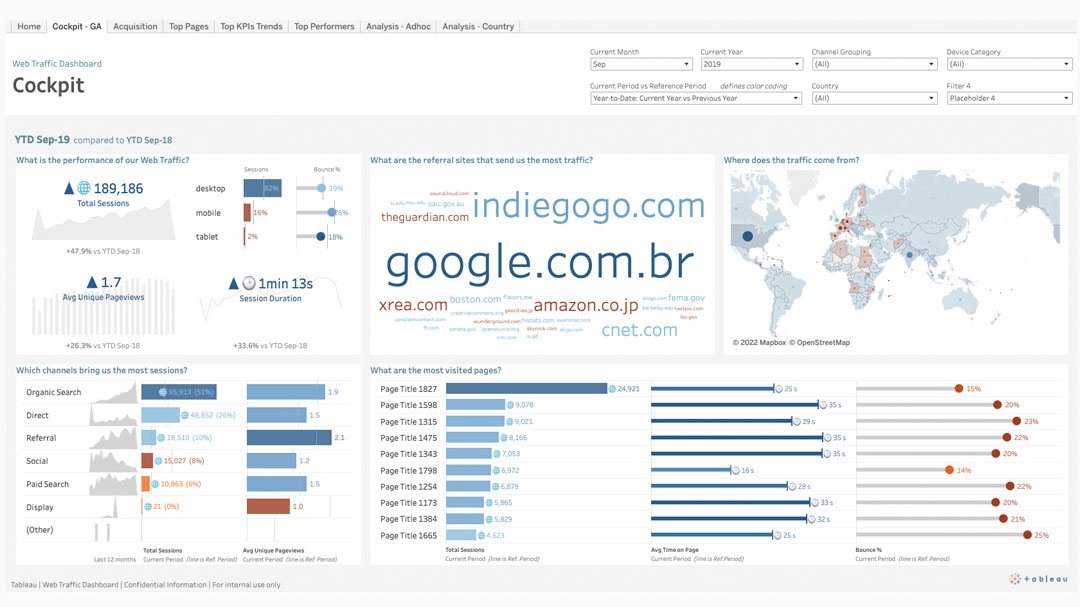Expand the Current Period vs Reference Period dropdown
Screen dimensions: 1080x607
696,98
